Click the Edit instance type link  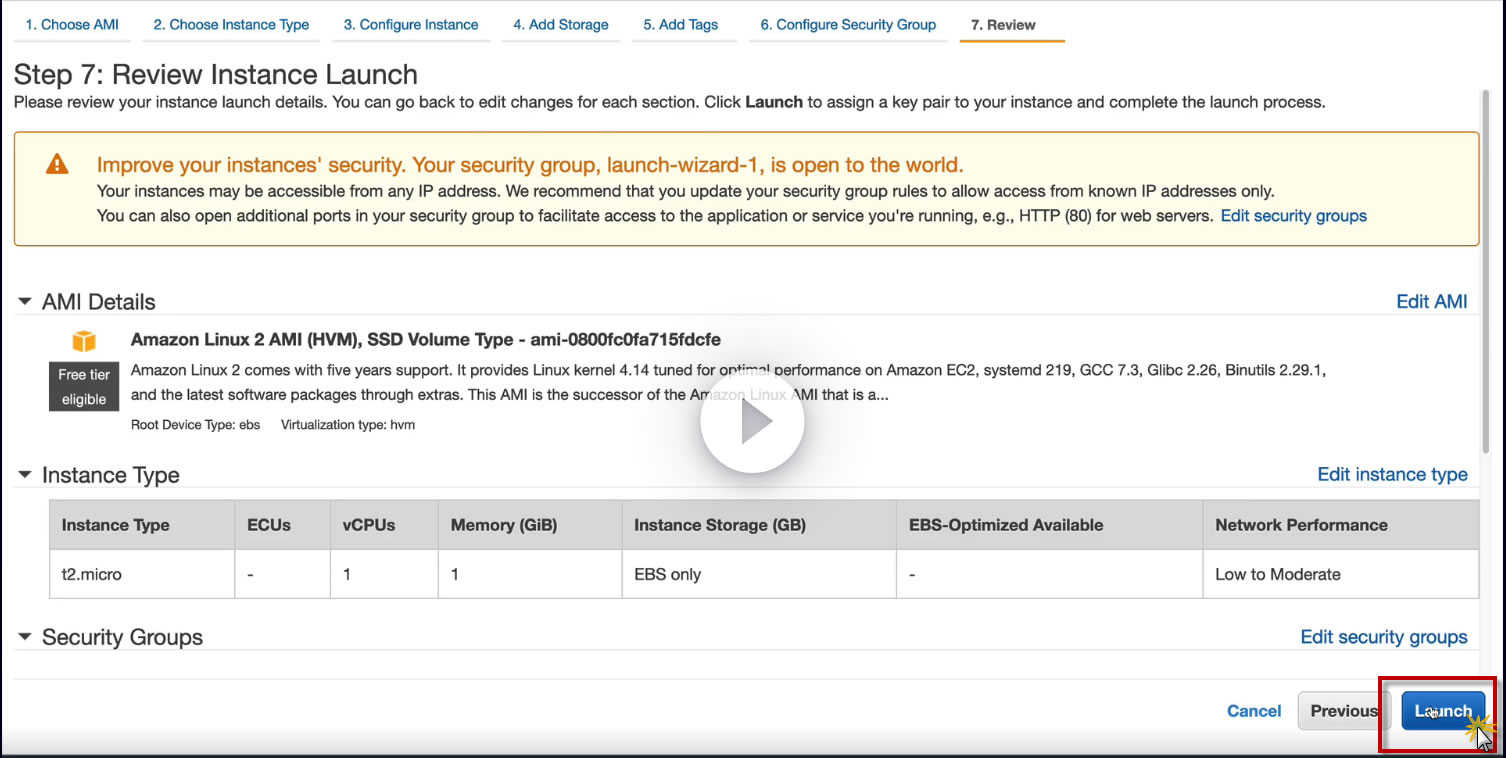click(x=1392, y=475)
